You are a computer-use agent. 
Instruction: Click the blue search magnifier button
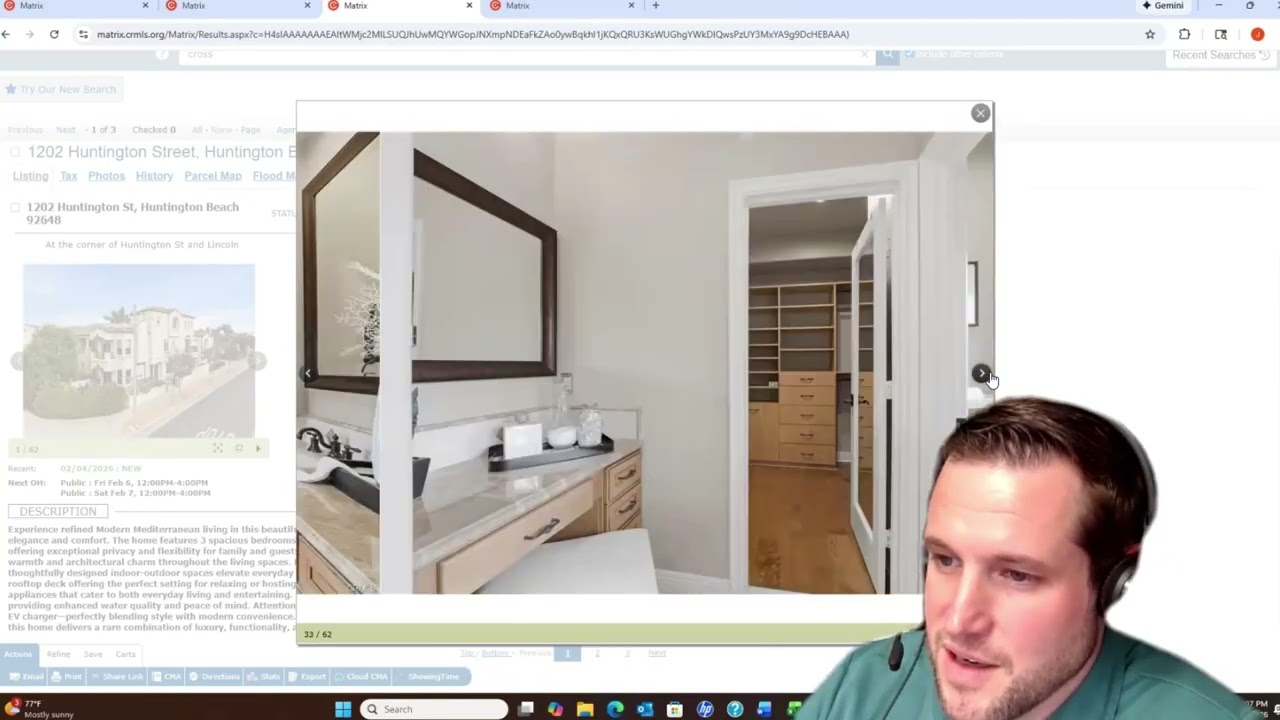point(887,55)
